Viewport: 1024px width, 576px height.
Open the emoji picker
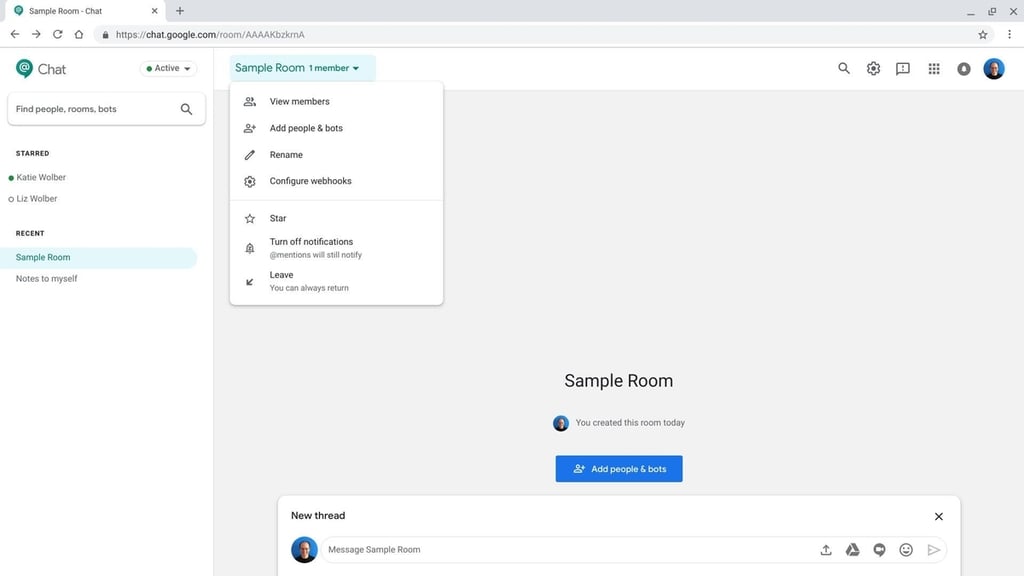(x=906, y=550)
